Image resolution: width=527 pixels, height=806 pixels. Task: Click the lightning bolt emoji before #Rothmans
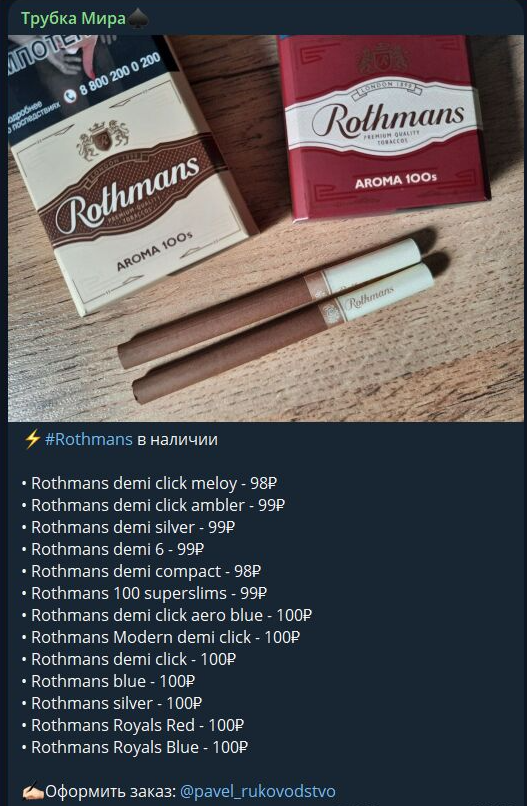(x=32, y=440)
